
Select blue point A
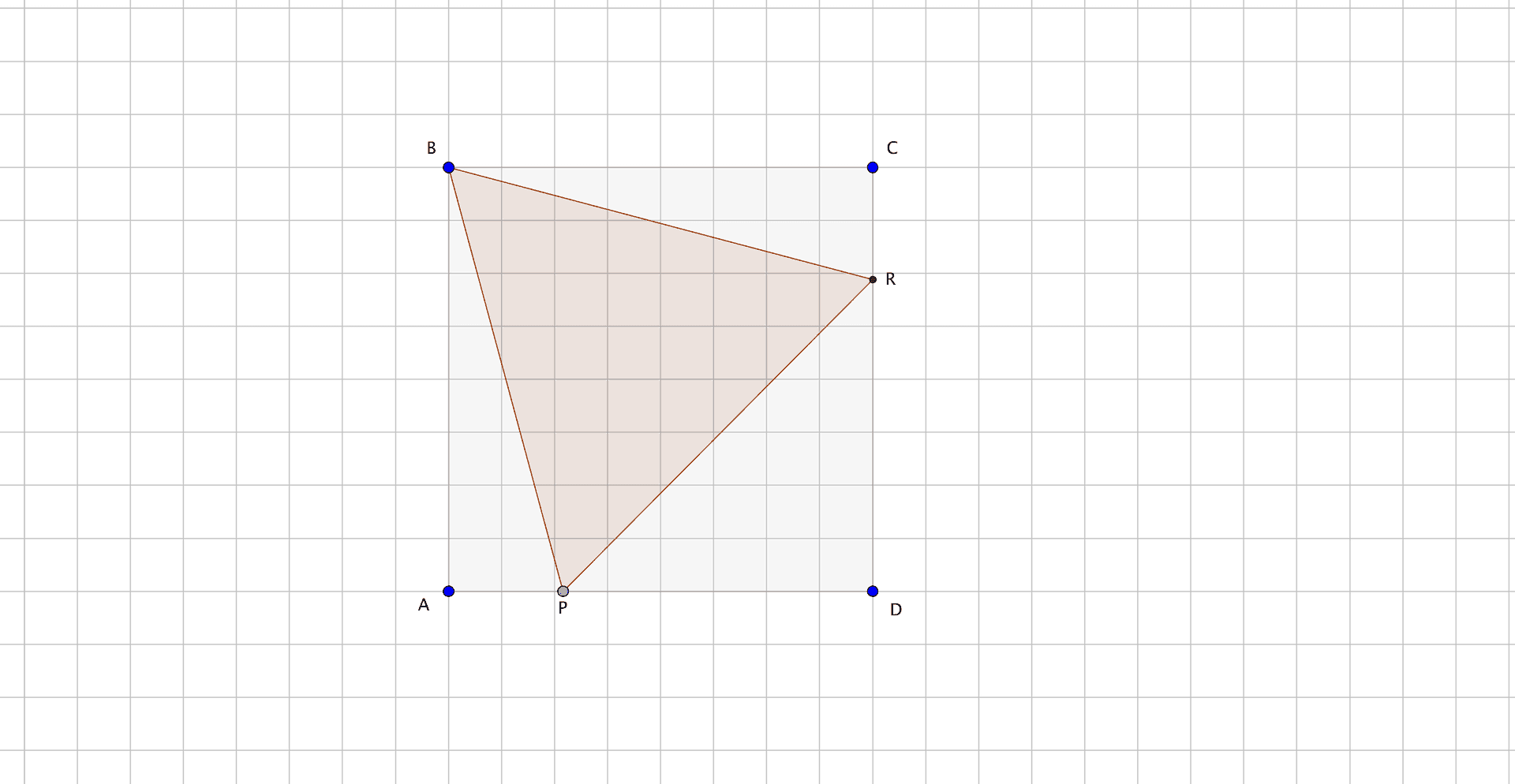point(449,591)
